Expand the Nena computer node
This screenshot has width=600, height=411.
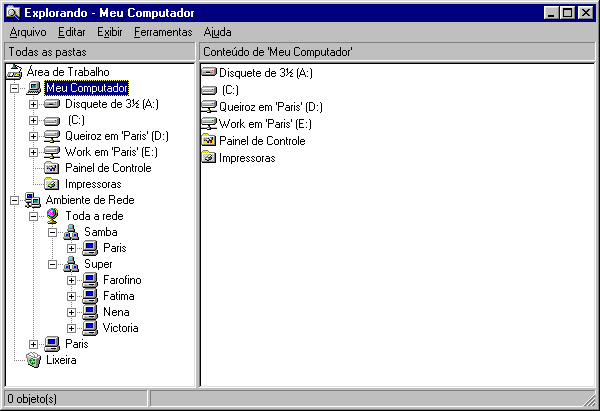click(x=71, y=312)
